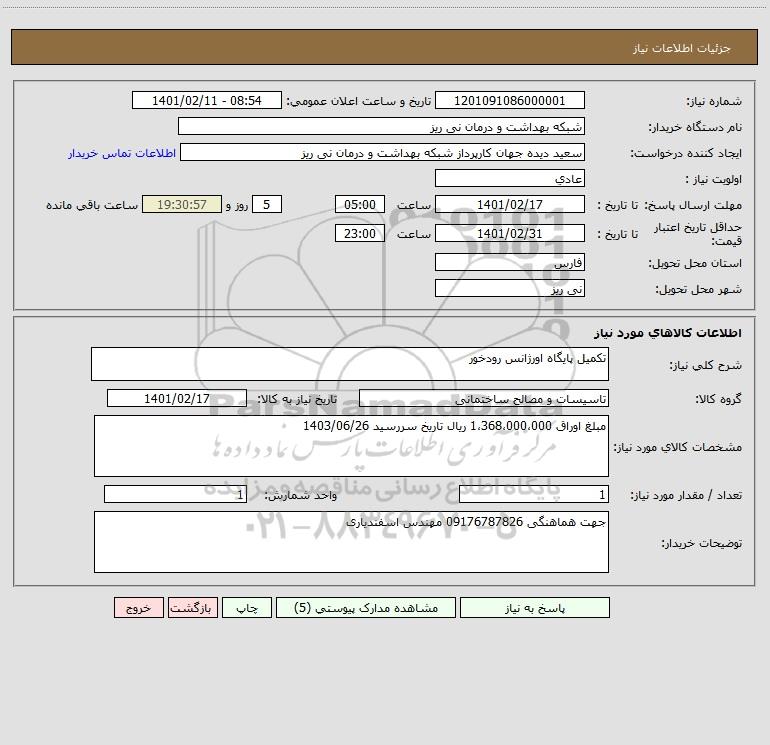Click quantity field تعداد / مقدار مورد نیاز

tap(534, 494)
